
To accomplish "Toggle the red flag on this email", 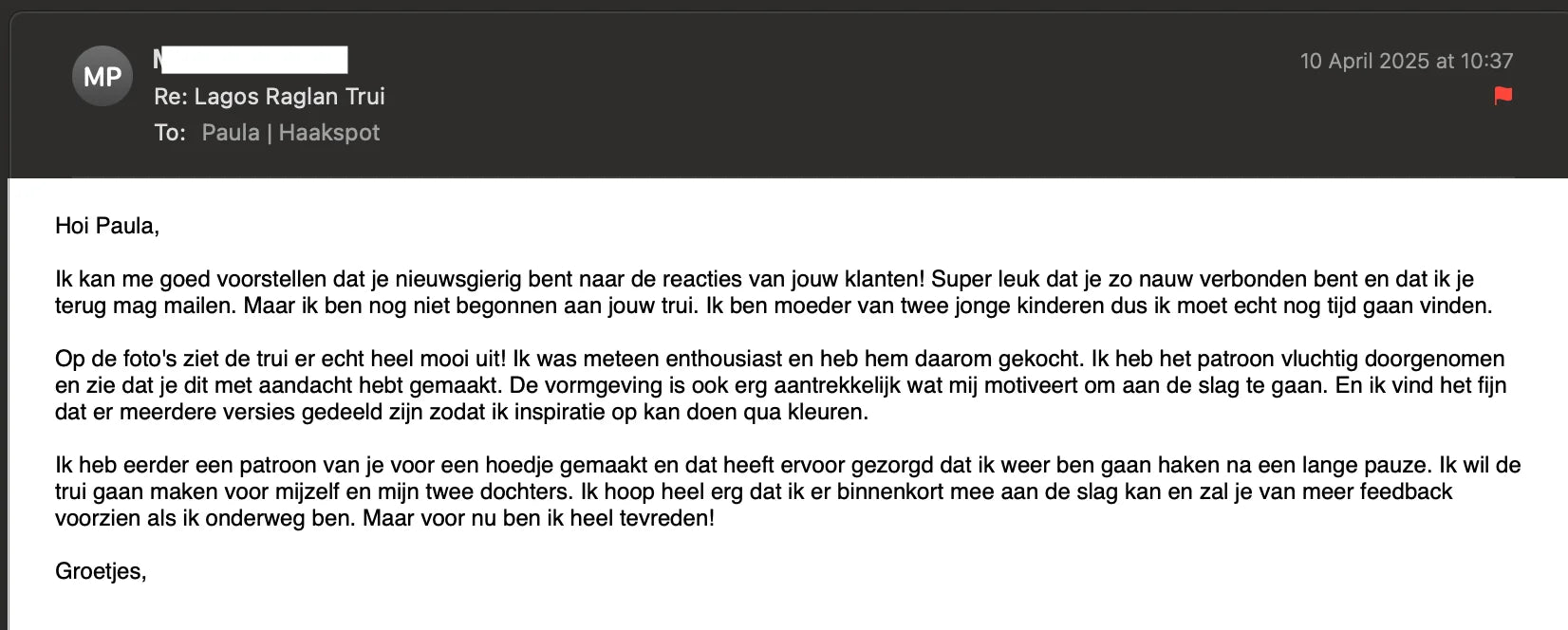I will tap(1503, 96).
